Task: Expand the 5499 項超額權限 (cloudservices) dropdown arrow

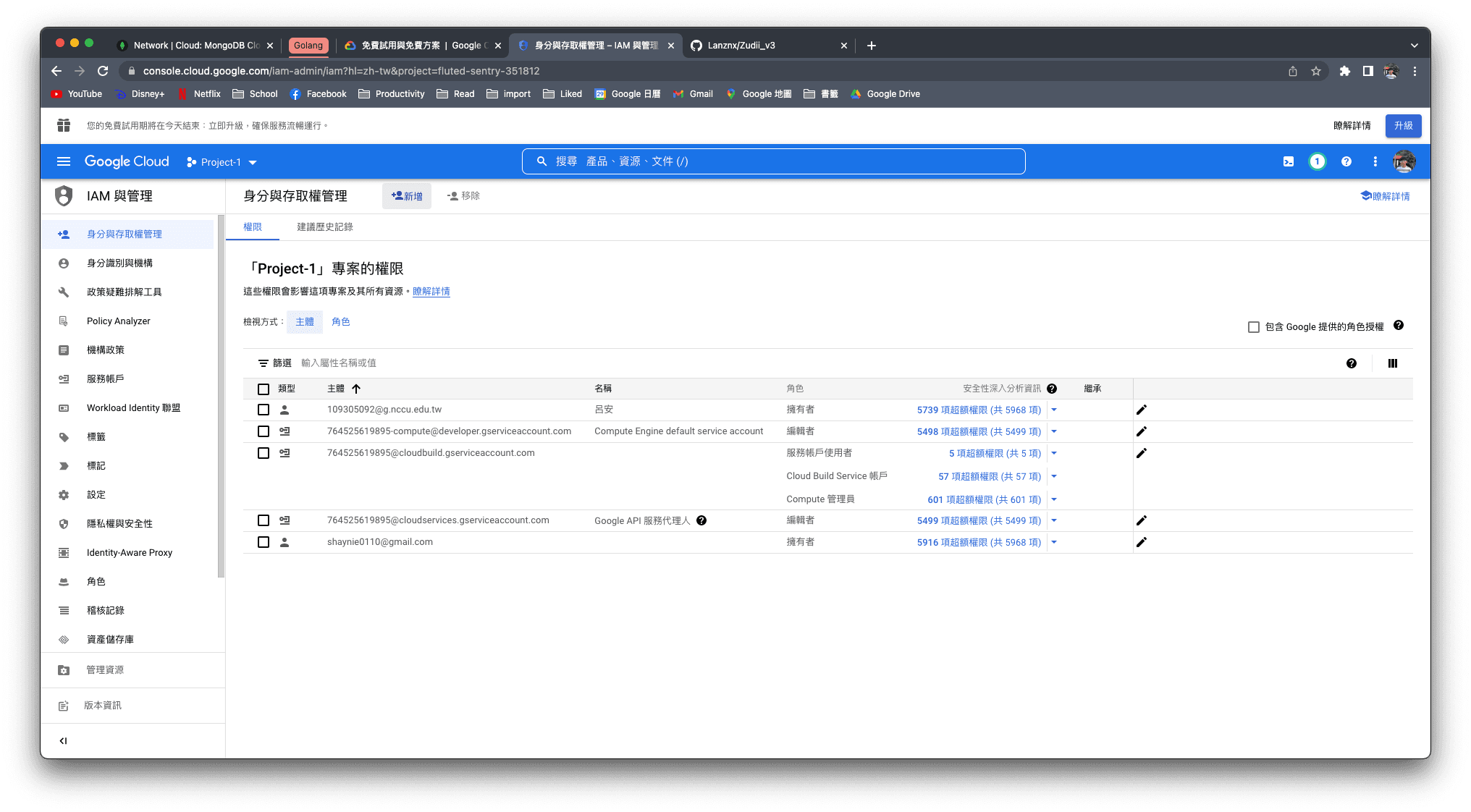Action: point(1054,520)
